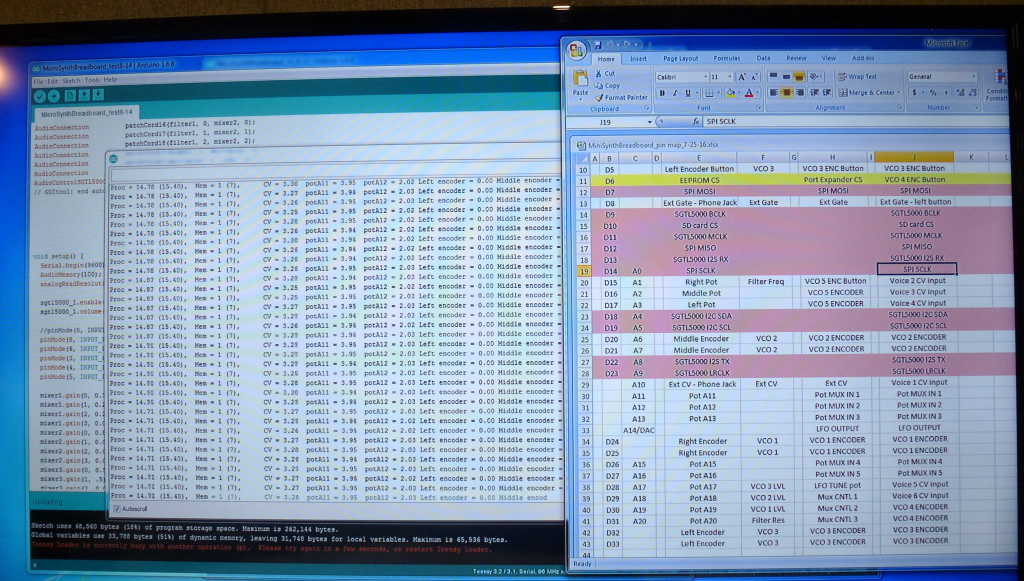Open the Excel Office button
The width and height of the screenshot is (1024, 581).
[x=577, y=50]
